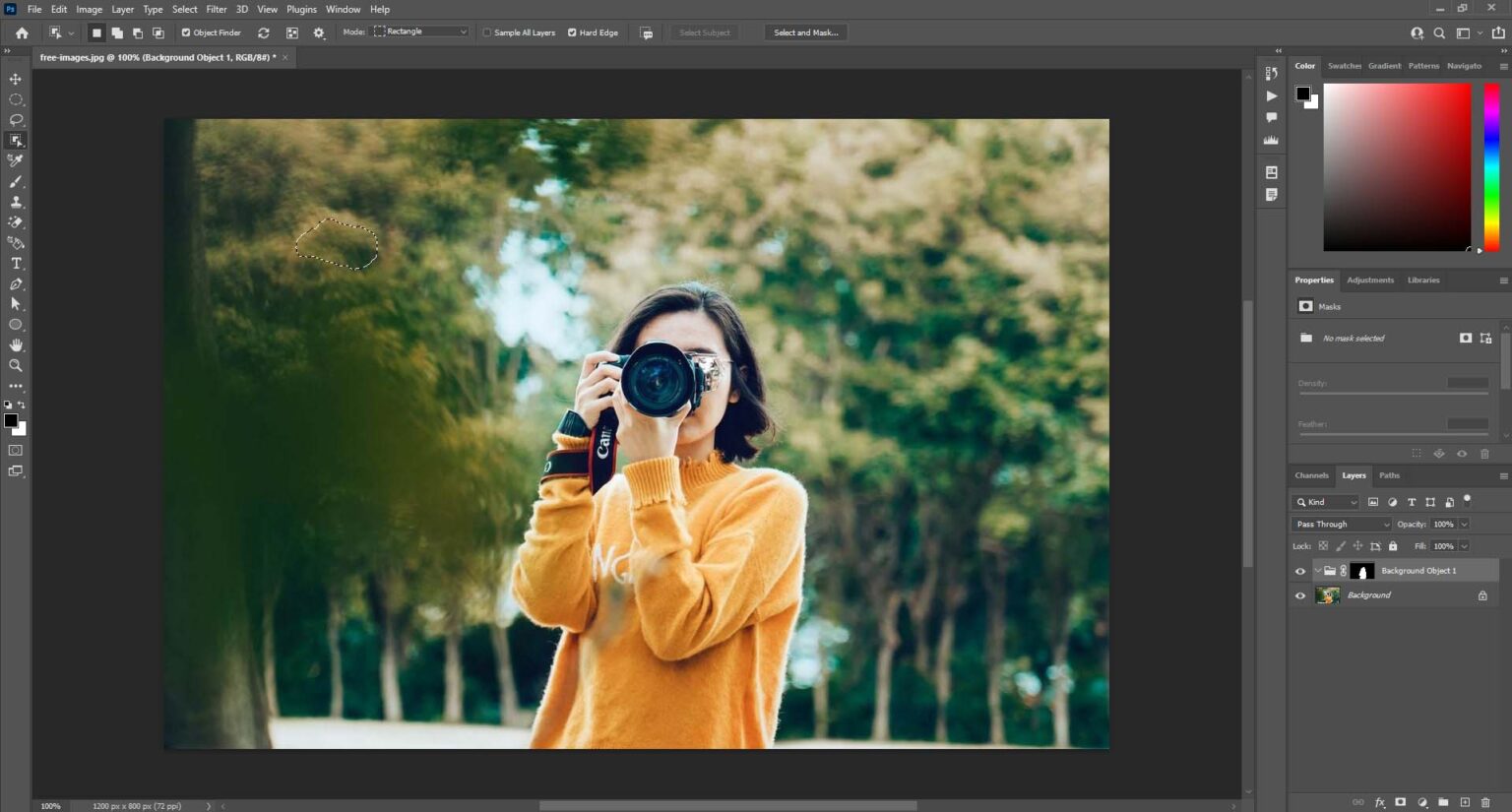Select the Lasso tool
This screenshot has height=812, width=1512.
tap(15, 119)
